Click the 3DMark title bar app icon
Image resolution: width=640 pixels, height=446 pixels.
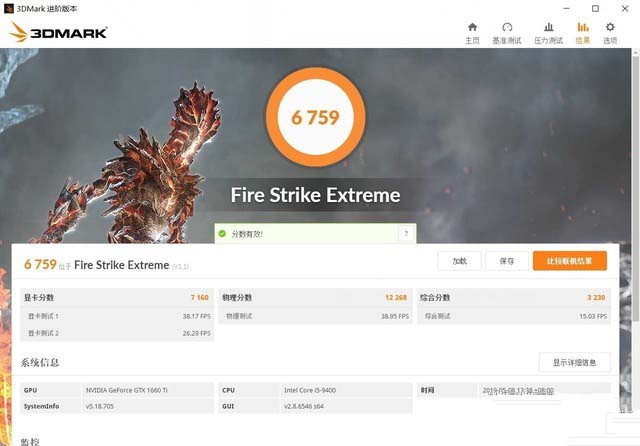point(9,9)
